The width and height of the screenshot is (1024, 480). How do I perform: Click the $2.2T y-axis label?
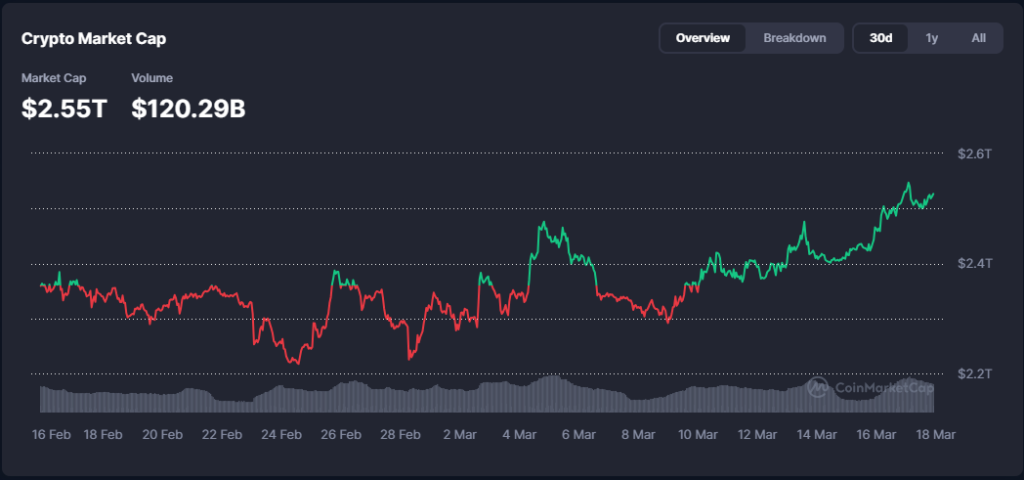click(973, 374)
